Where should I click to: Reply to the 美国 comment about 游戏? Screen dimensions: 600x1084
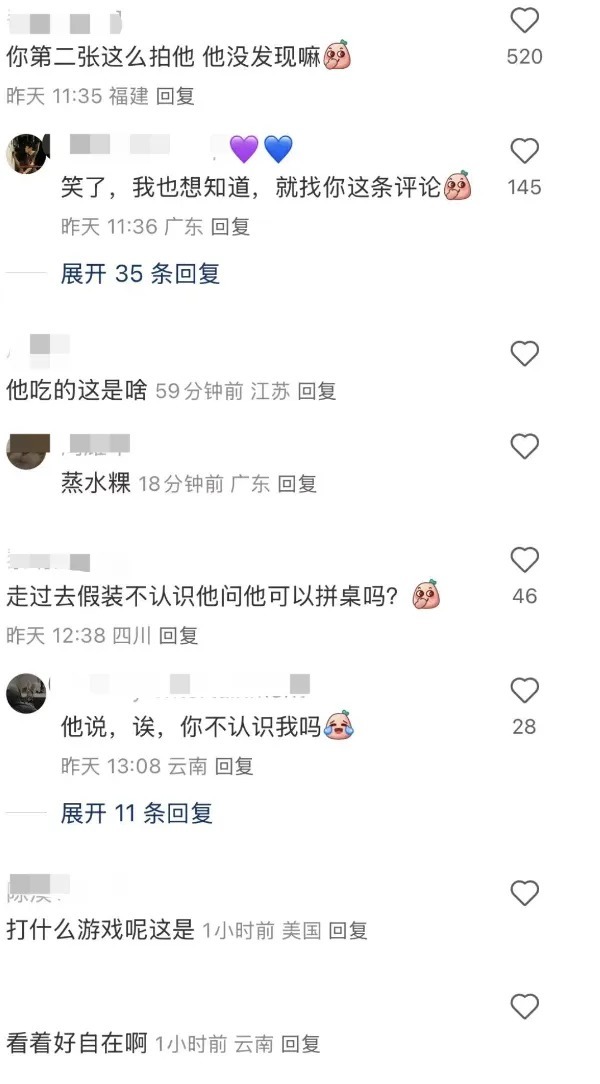click(348, 931)
